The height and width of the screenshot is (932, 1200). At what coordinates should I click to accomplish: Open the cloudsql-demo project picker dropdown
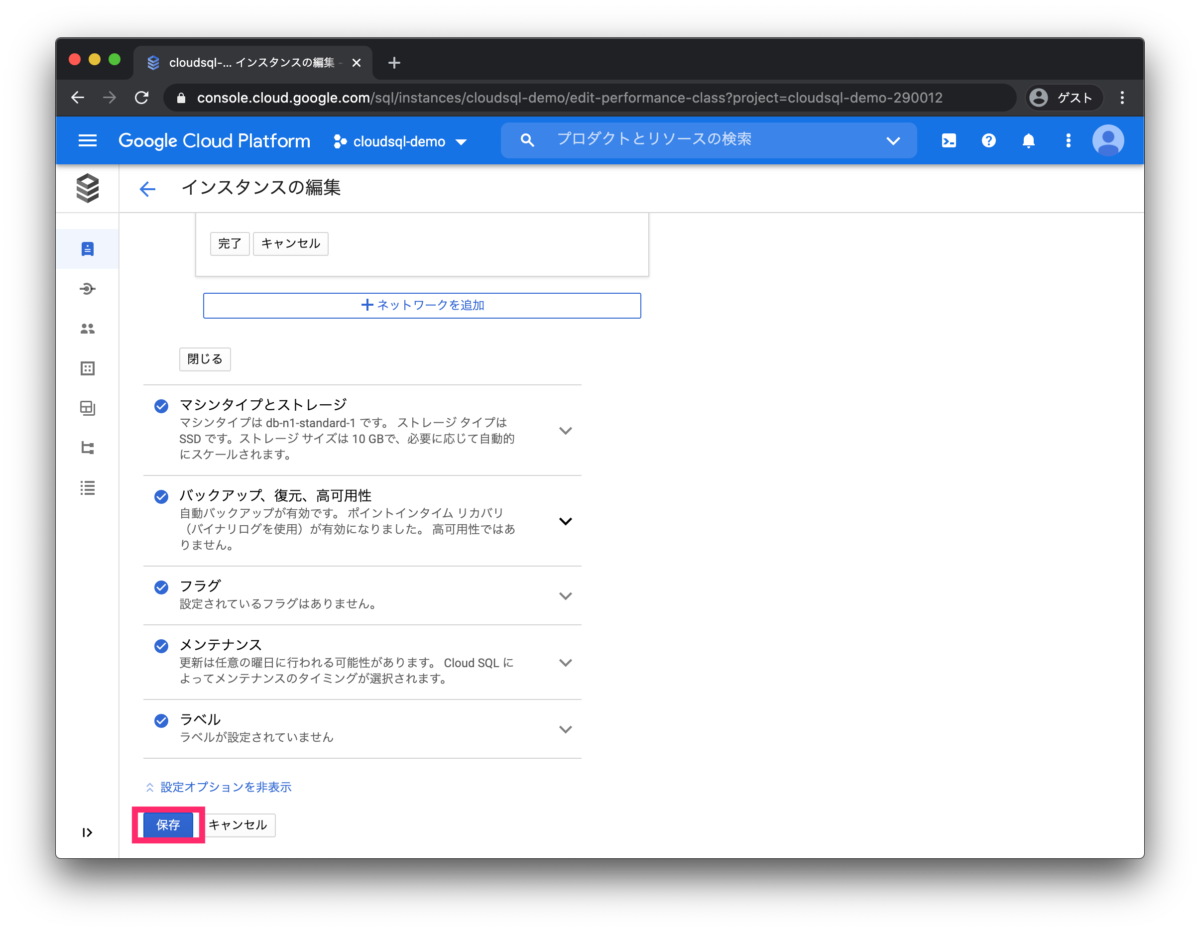[400, 141]
